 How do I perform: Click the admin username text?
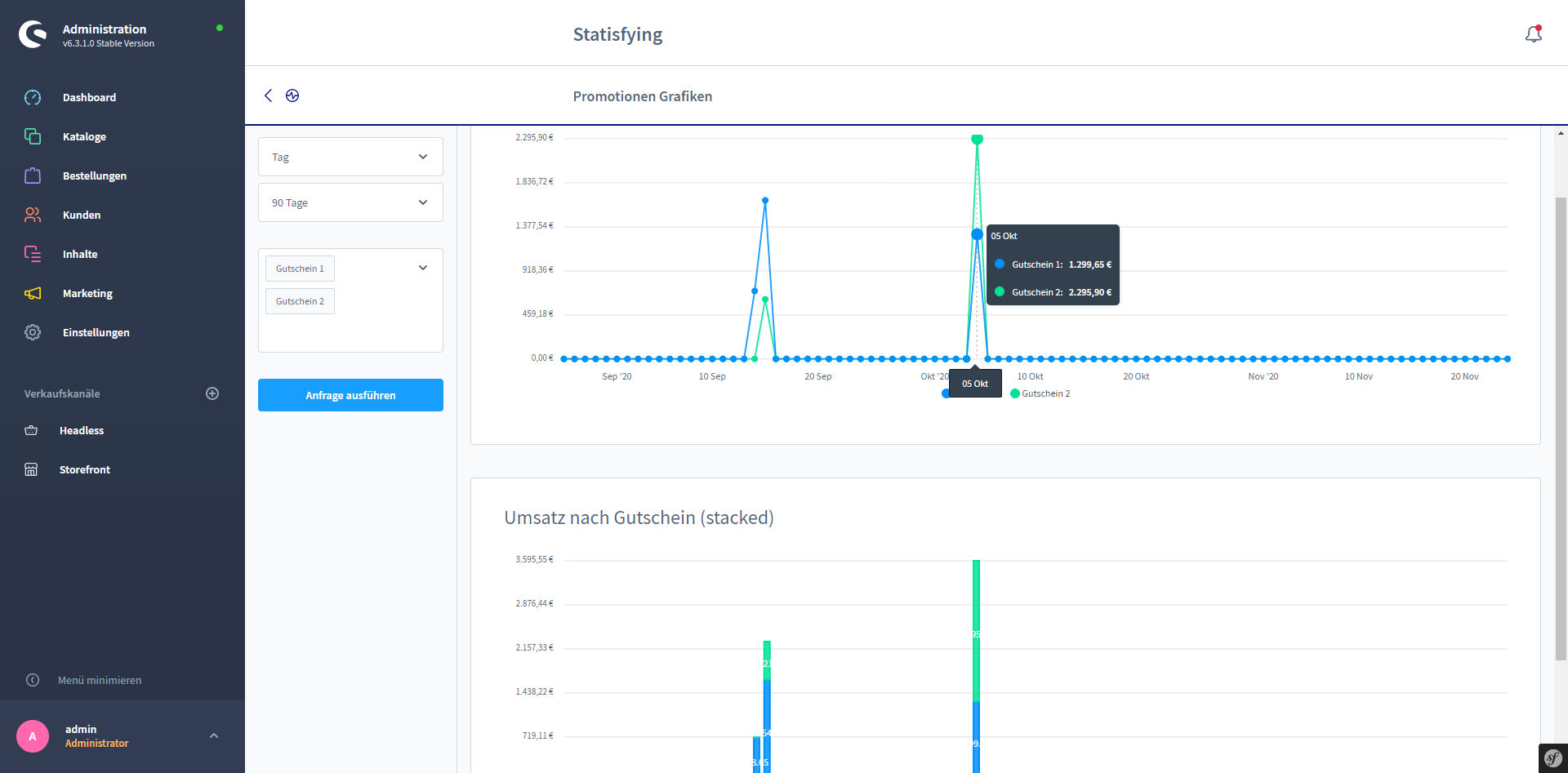(81, 729)
